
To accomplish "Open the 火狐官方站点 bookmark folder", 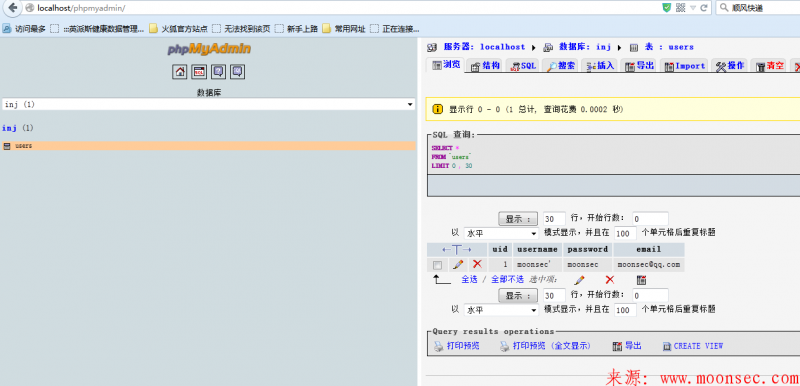I will click(179, 29).
